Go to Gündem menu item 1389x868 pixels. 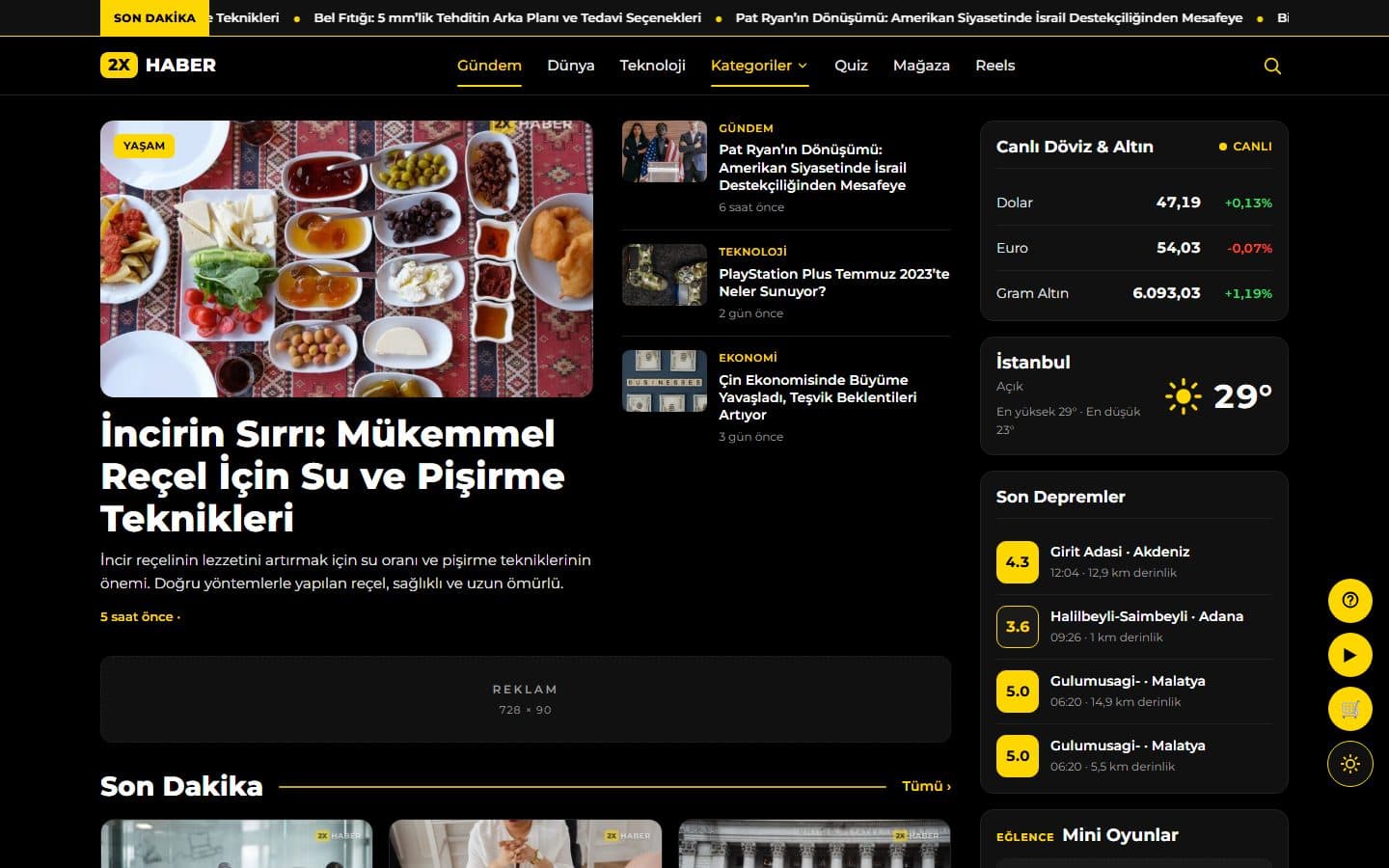(x=489, y=66)
